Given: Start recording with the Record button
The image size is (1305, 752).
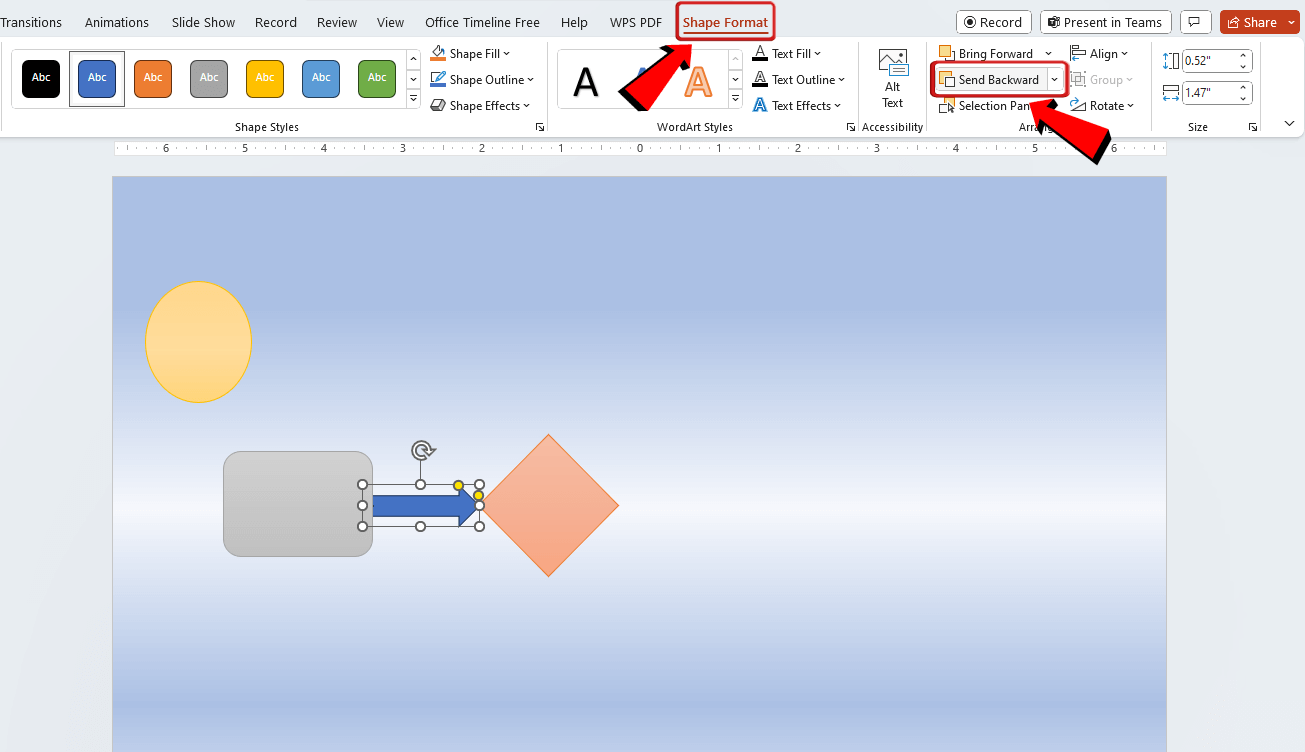Looking at the screenshot, I should (993, 21).
